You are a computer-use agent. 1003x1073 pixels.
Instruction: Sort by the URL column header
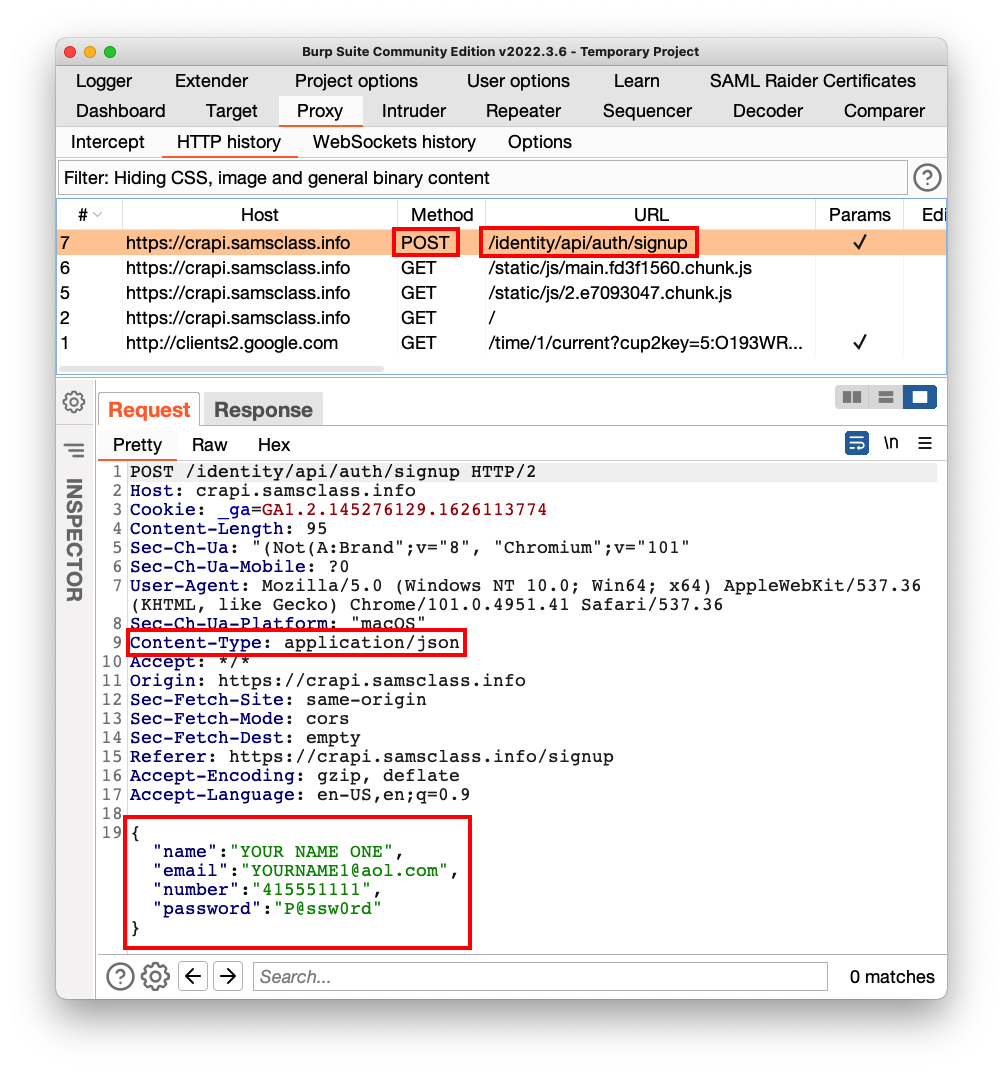(x=651, y=215)
